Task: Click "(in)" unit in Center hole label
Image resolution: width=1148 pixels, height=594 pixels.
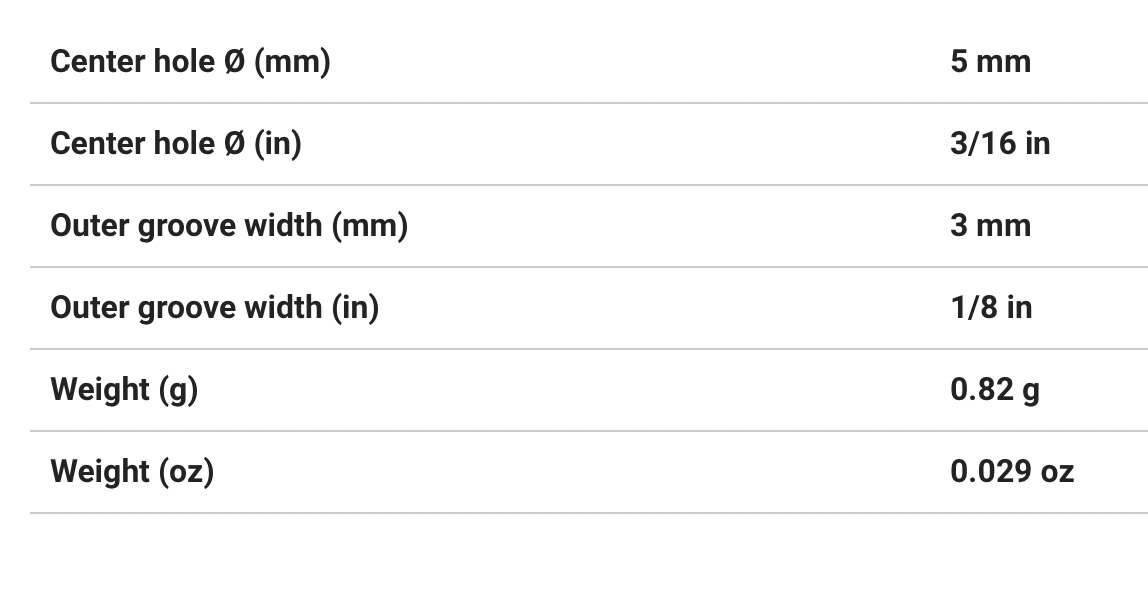Action: (277, 144)
